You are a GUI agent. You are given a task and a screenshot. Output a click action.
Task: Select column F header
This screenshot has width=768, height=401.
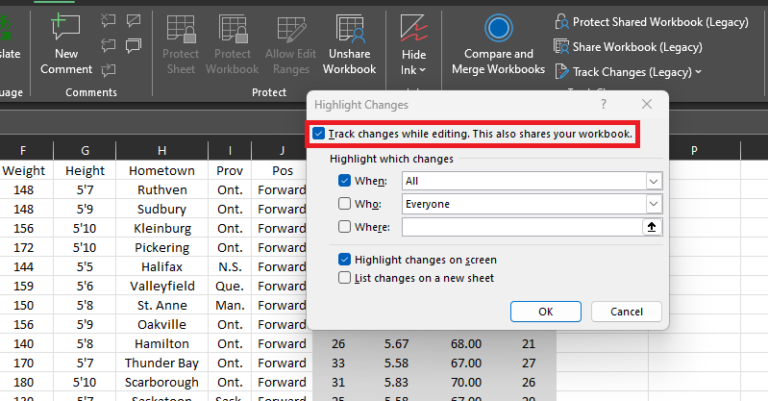[23, 150]
